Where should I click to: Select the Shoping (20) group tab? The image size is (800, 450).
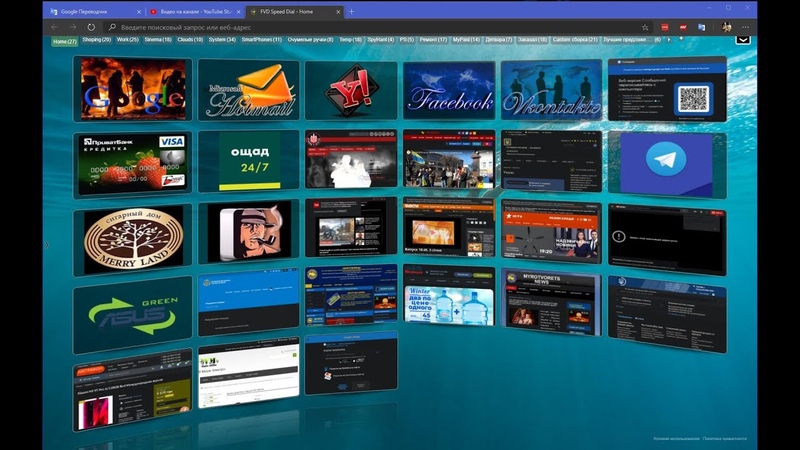(x=96, y=40)
